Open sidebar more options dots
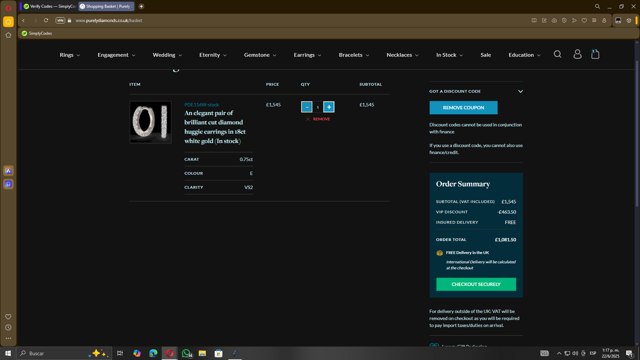Image resolution: width=640 pixels, height=360 pixels. click(x=8, y=338)
